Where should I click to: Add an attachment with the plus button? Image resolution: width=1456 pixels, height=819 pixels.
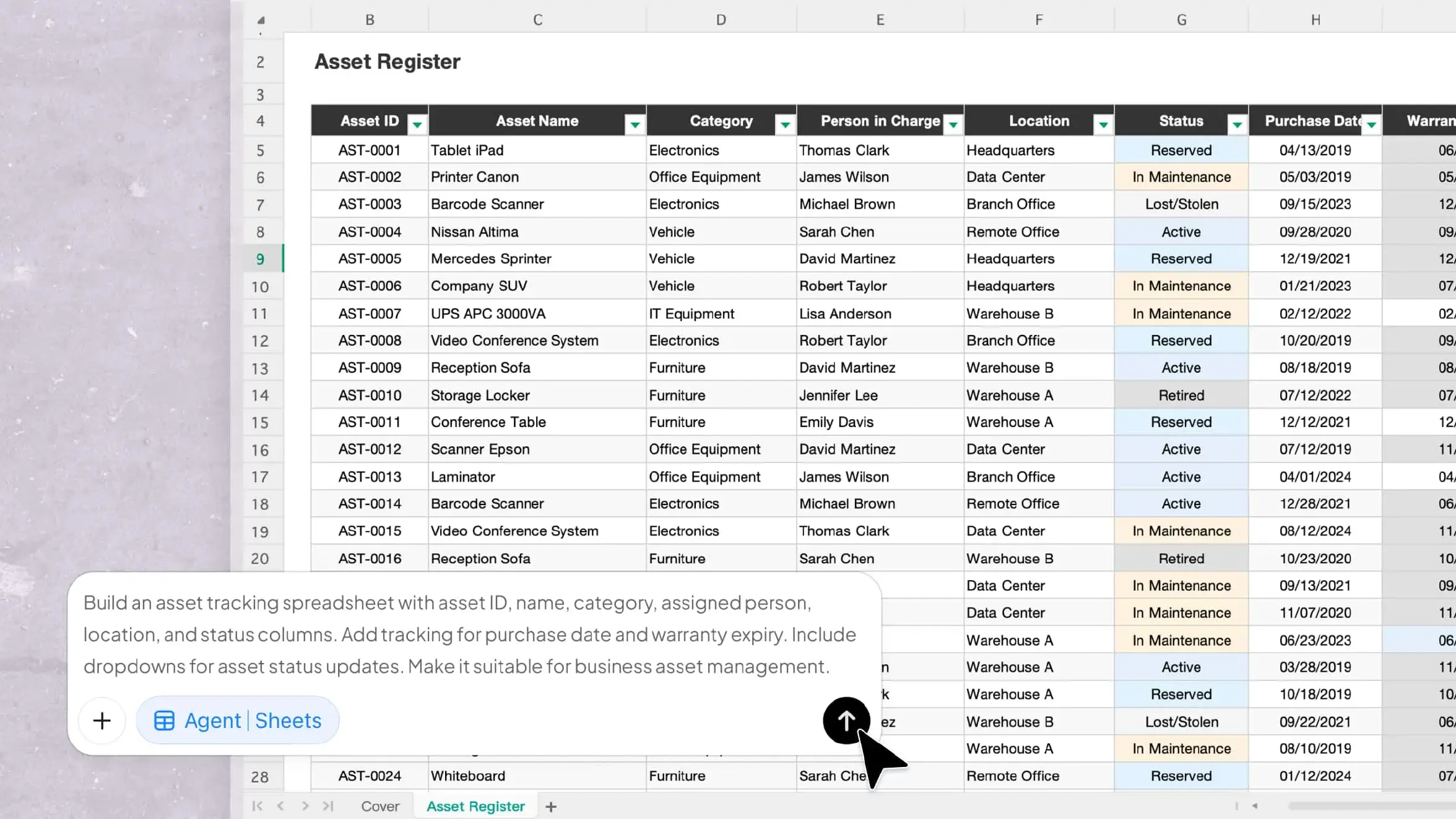(x=102, y=721)
